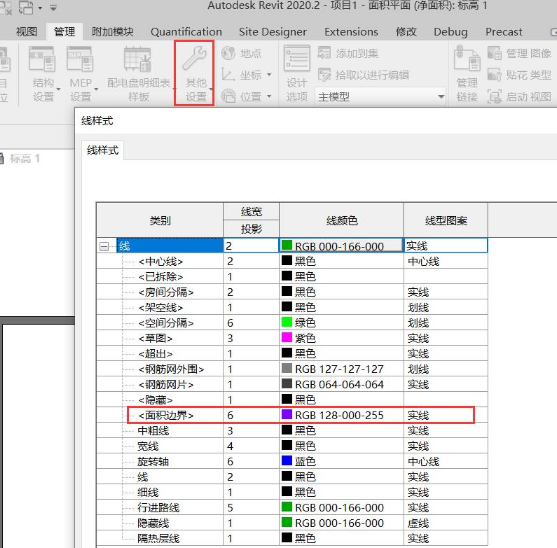Image resolution: width=557 pixels, height=548 pixels.
Task: Click 旋转轴 blue color swatch
Action: pyautogui.click(x=287, y=461)
